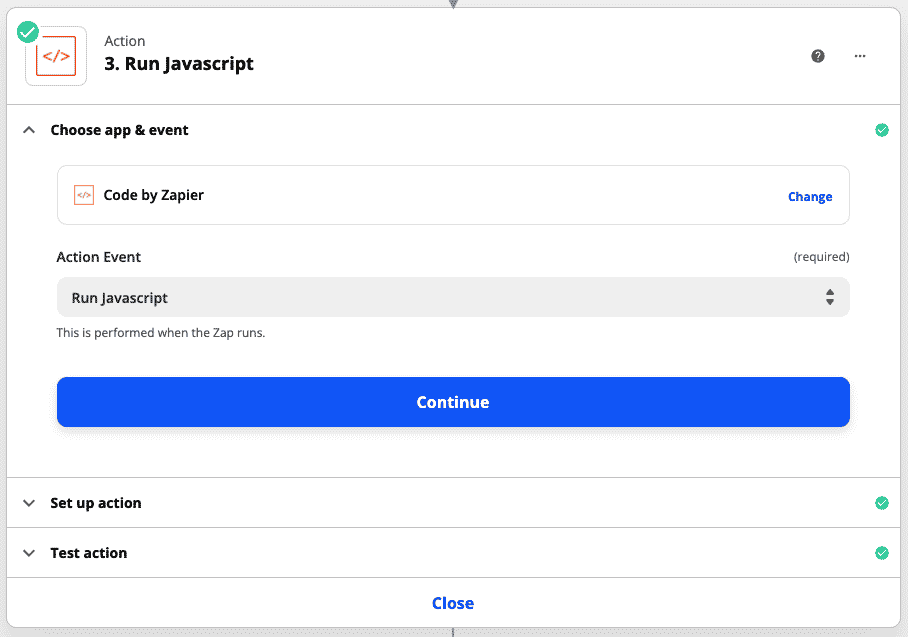Click the Choose app & event heading text
The height and width of the screenshot is (637, 908).
click(x=119, y=130)
